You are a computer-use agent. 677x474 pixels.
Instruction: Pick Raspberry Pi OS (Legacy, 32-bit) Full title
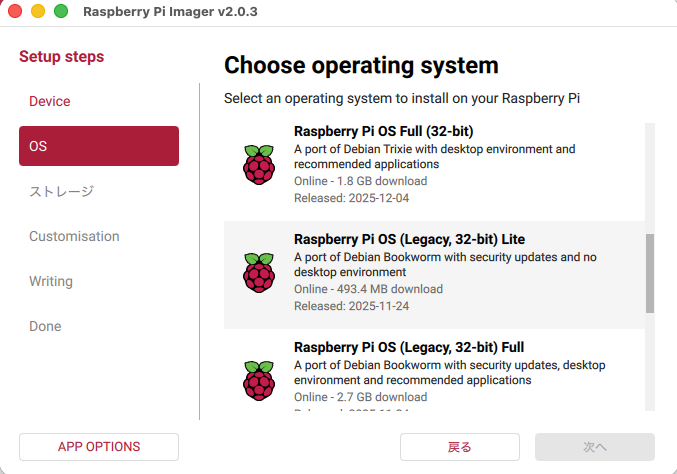[409, 347]
